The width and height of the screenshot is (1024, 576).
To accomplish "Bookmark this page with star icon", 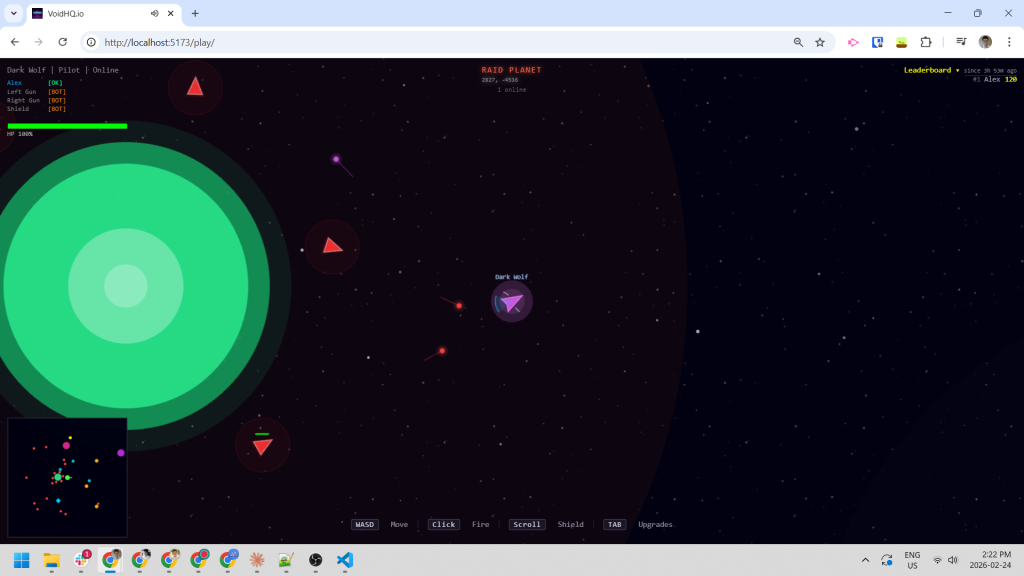I will [x=820, y=42].
